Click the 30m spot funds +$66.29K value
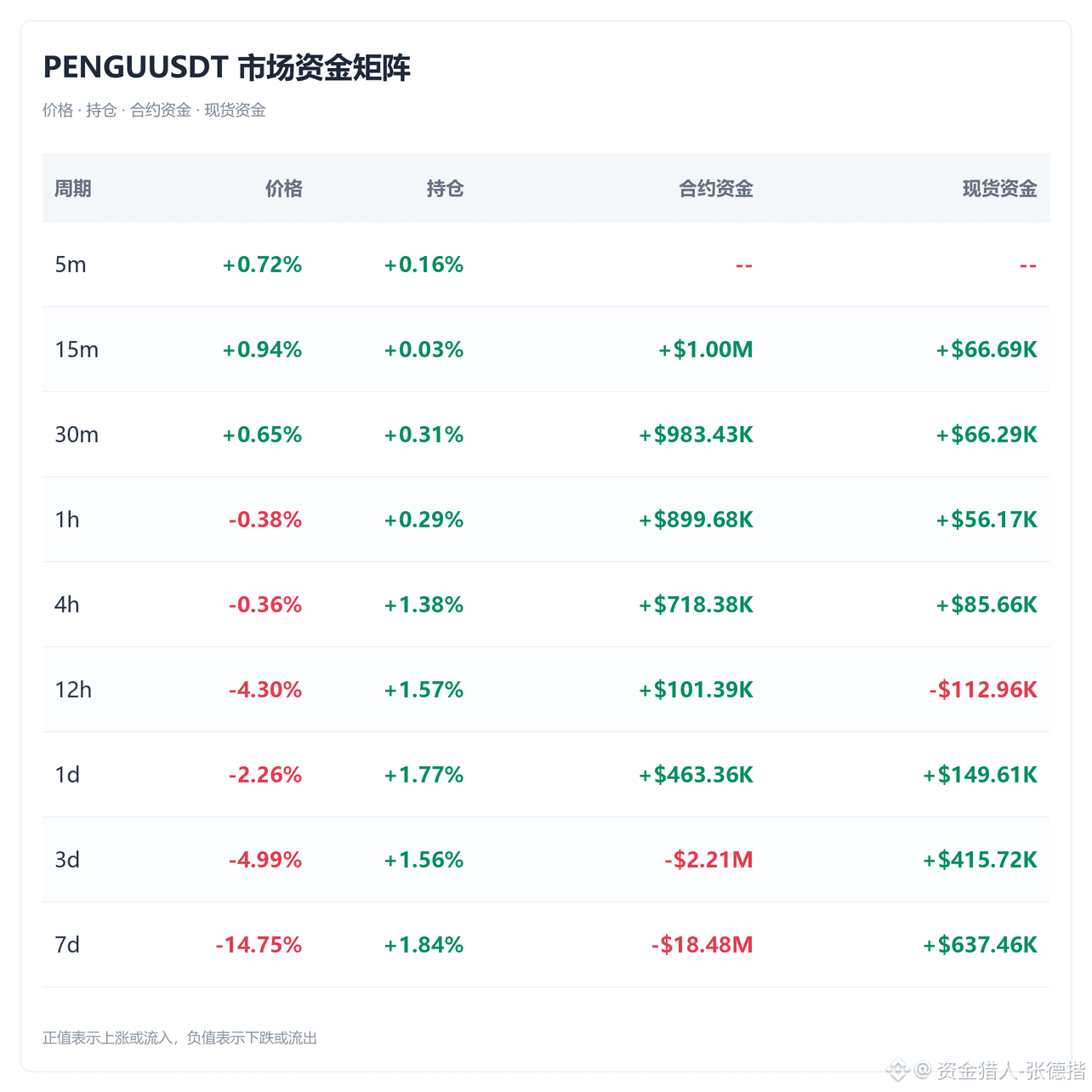 [987, 435]
